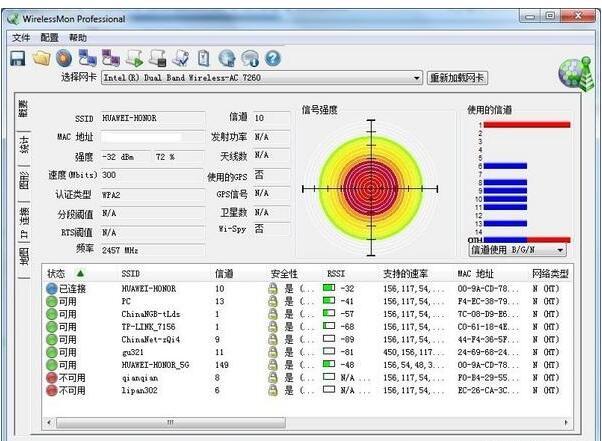Click the scrollbar left arrow under the list
Image resolution: width=602 pixels, height=441 pixels.
coord(49,422)
